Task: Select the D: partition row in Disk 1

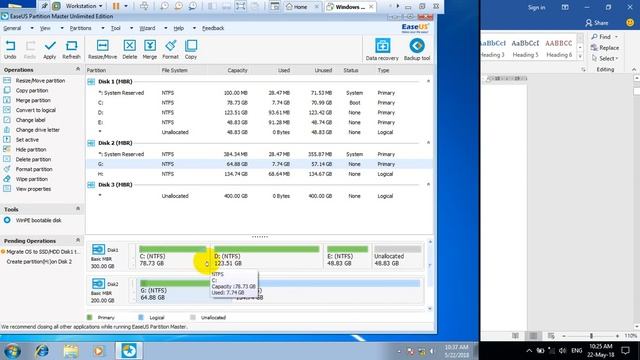Action: pos(259,112)
